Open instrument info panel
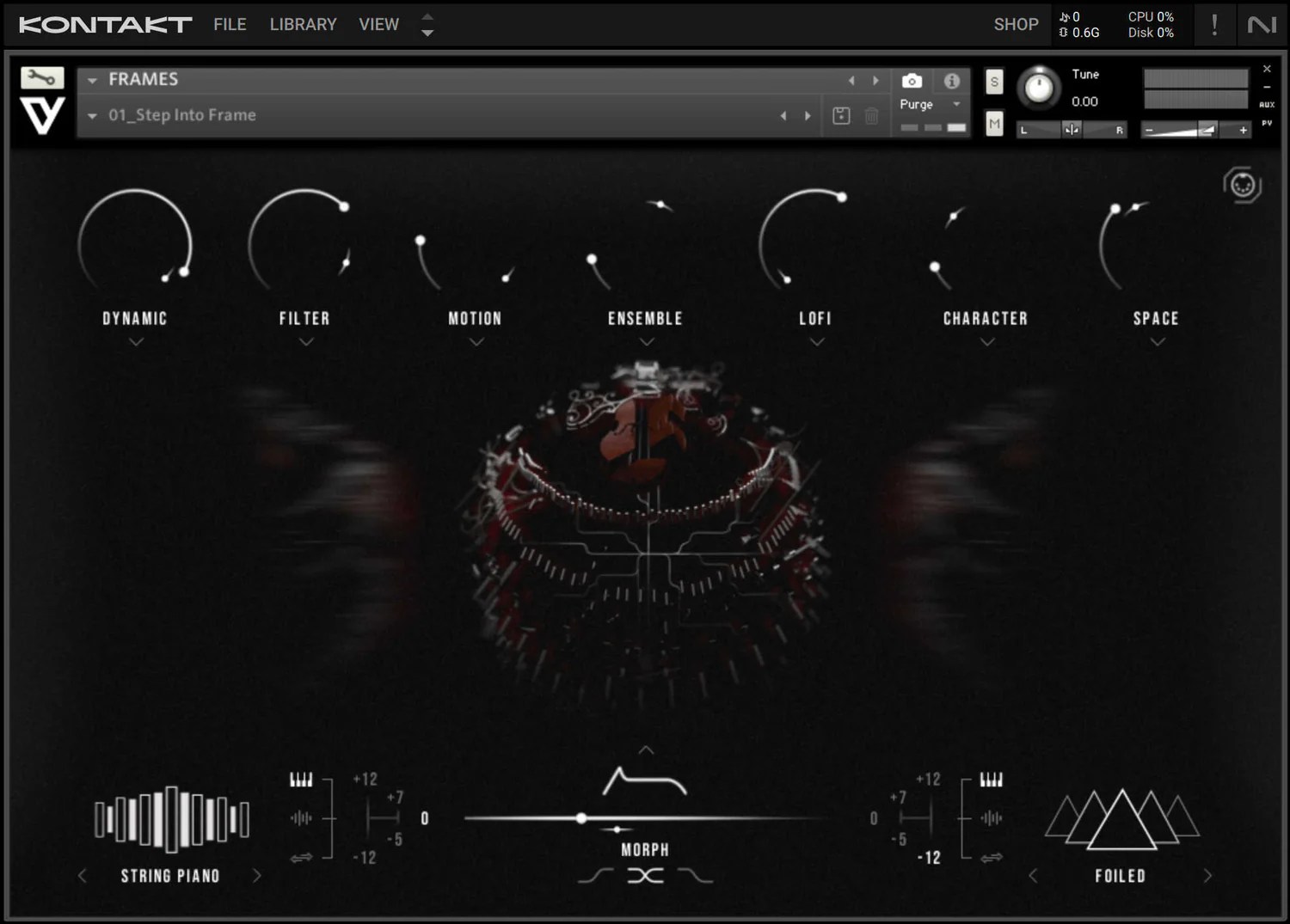Screen dimensions: 1290x924 pos(951,81)
